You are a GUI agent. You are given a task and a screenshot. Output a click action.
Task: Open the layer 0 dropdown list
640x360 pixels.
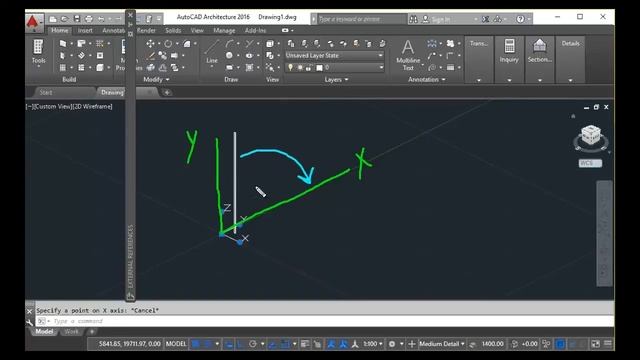click(x=381, y=68)
